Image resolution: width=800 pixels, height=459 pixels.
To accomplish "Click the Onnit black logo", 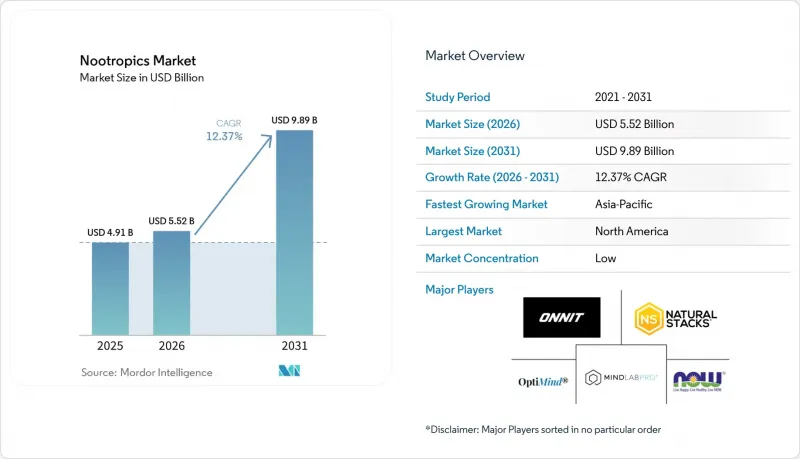I will click(561, 317).
